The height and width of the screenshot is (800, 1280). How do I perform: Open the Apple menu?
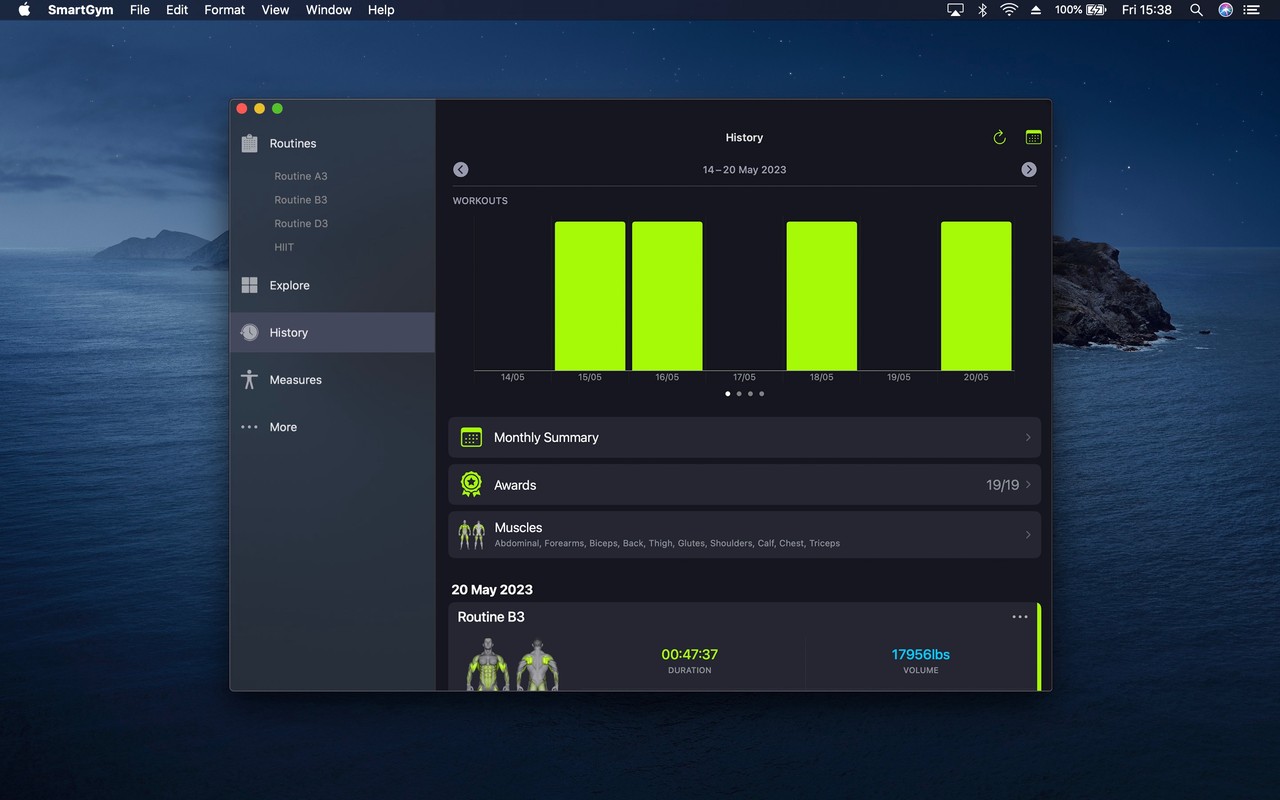[24, 10]
